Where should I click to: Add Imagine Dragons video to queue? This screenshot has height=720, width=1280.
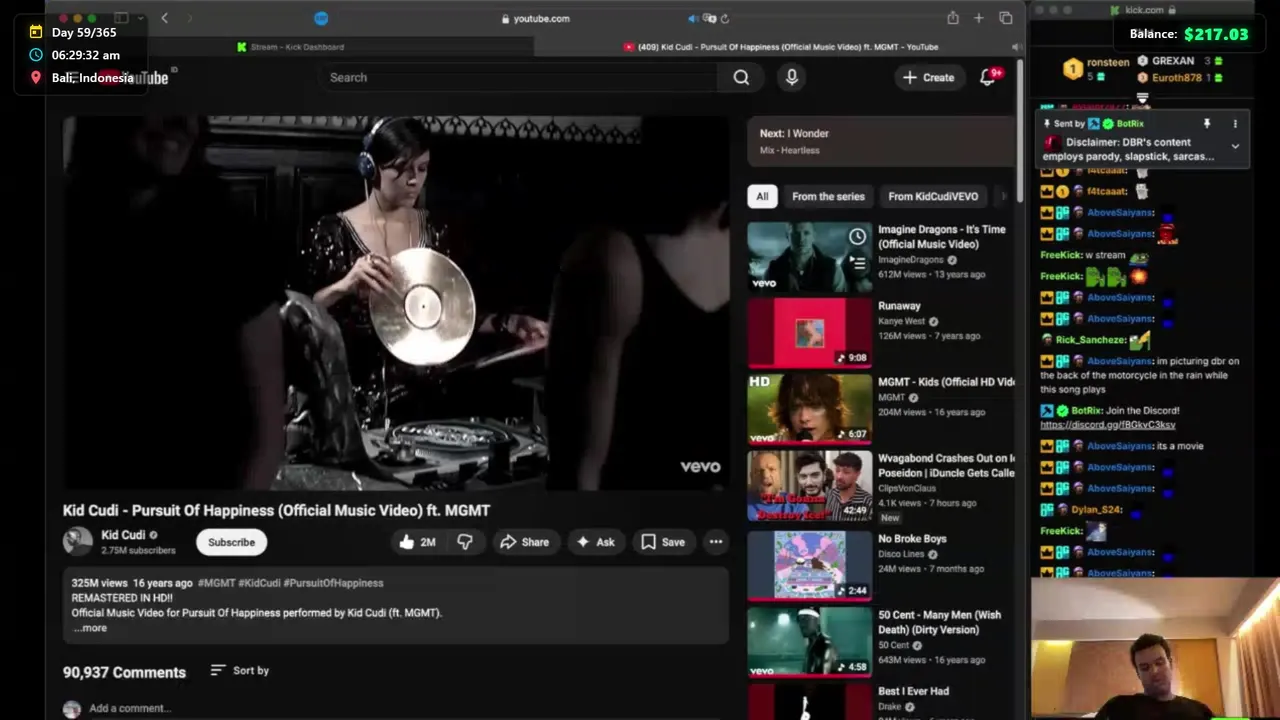(x=857, y=263)
